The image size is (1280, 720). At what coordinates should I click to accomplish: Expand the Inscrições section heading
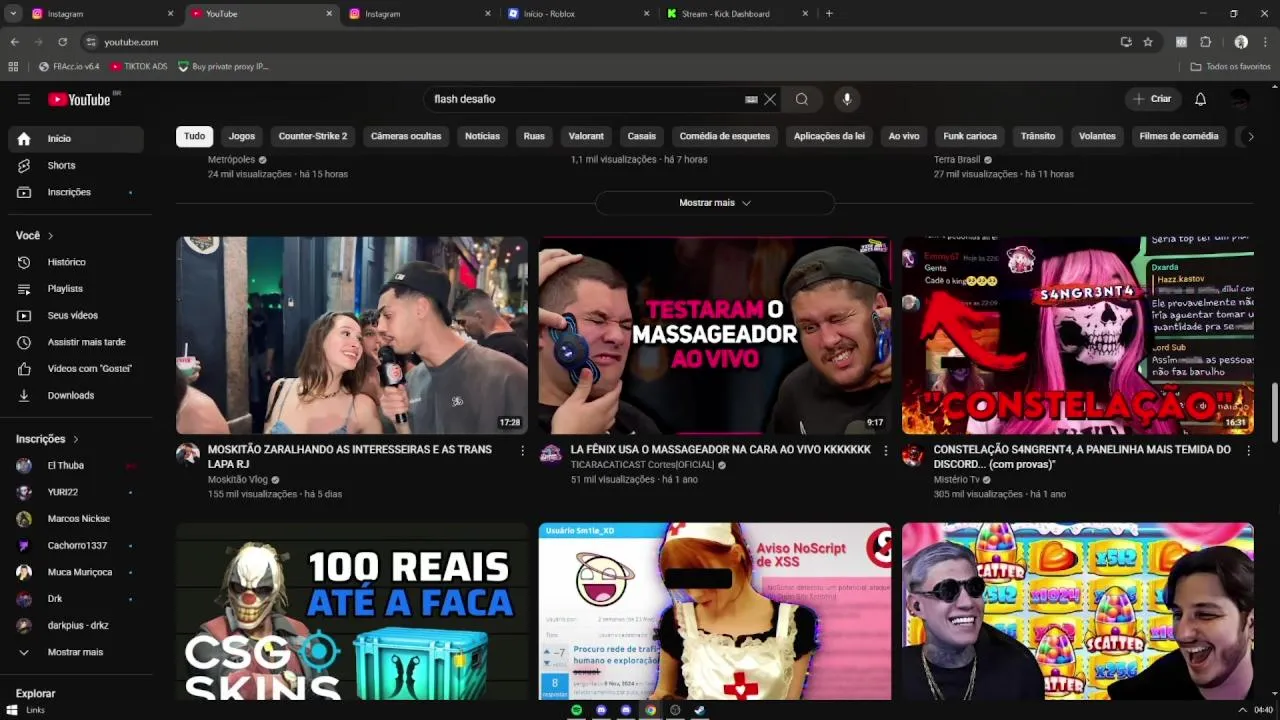tap(47, 439)
